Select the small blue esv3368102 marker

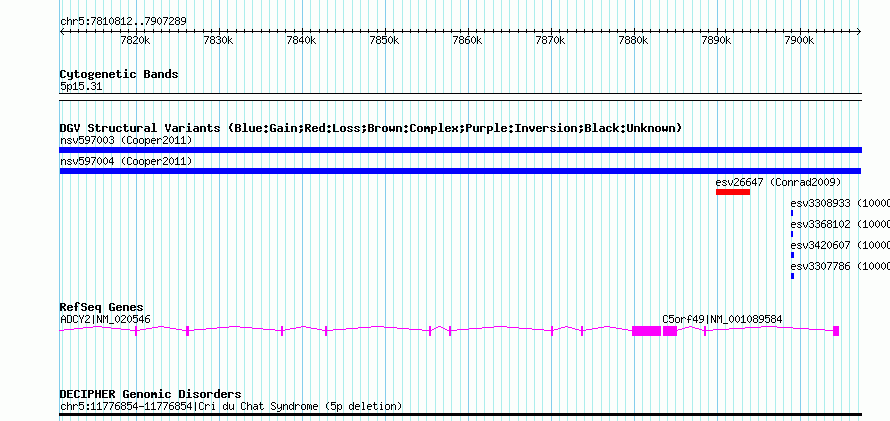[x=792, y=234]
